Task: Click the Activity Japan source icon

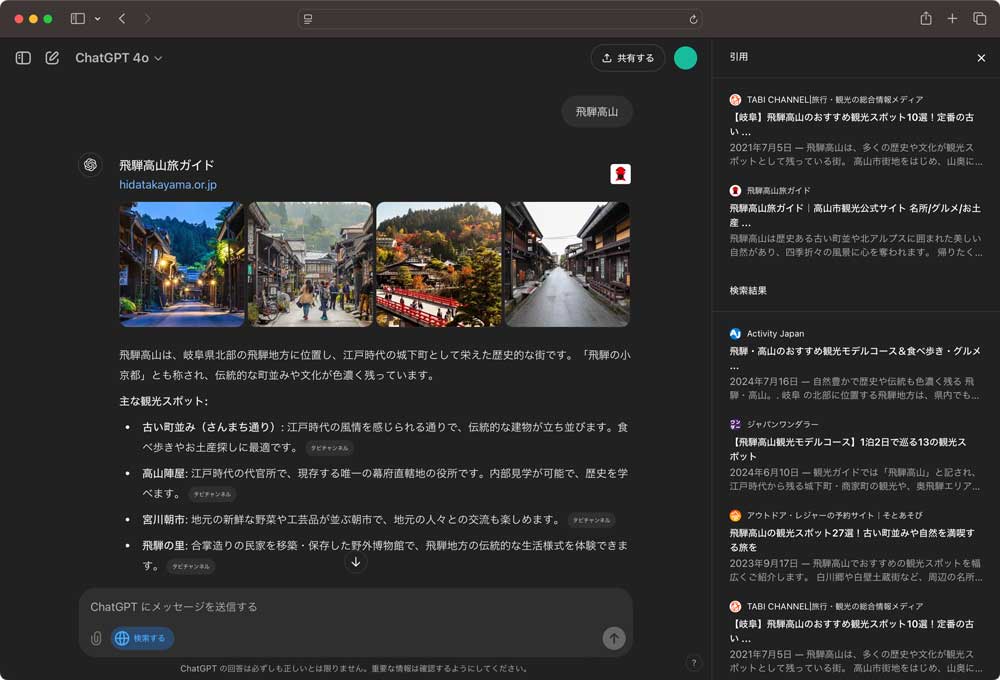Action: 735,334
